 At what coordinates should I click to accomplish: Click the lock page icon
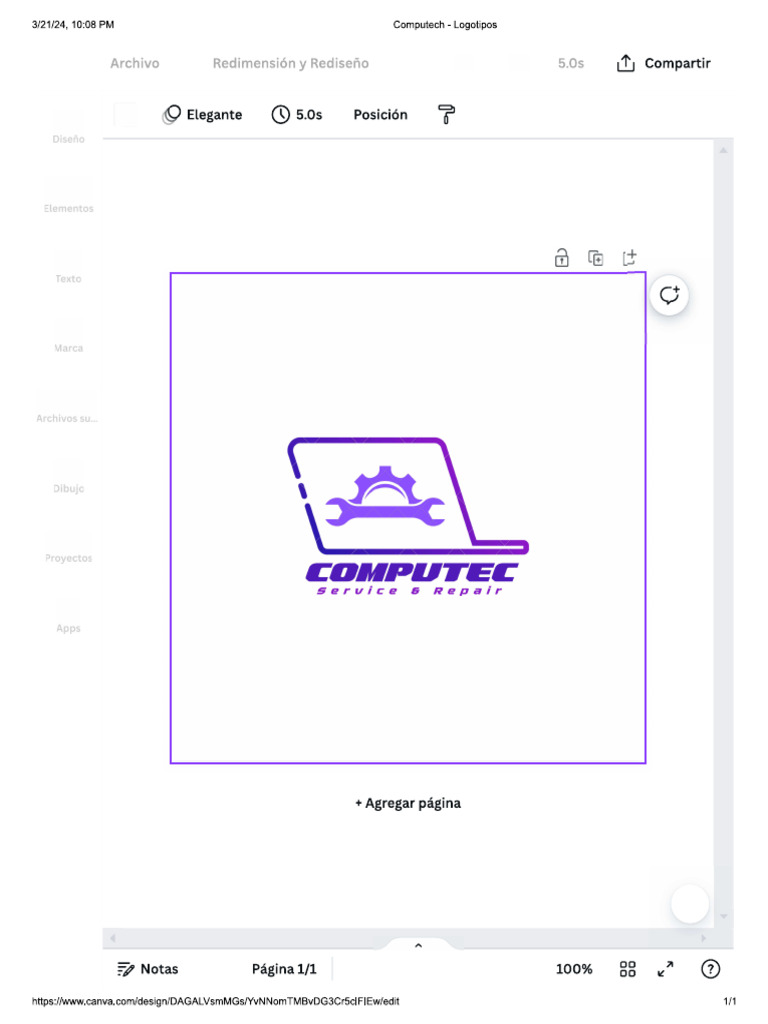pos(562,258)
